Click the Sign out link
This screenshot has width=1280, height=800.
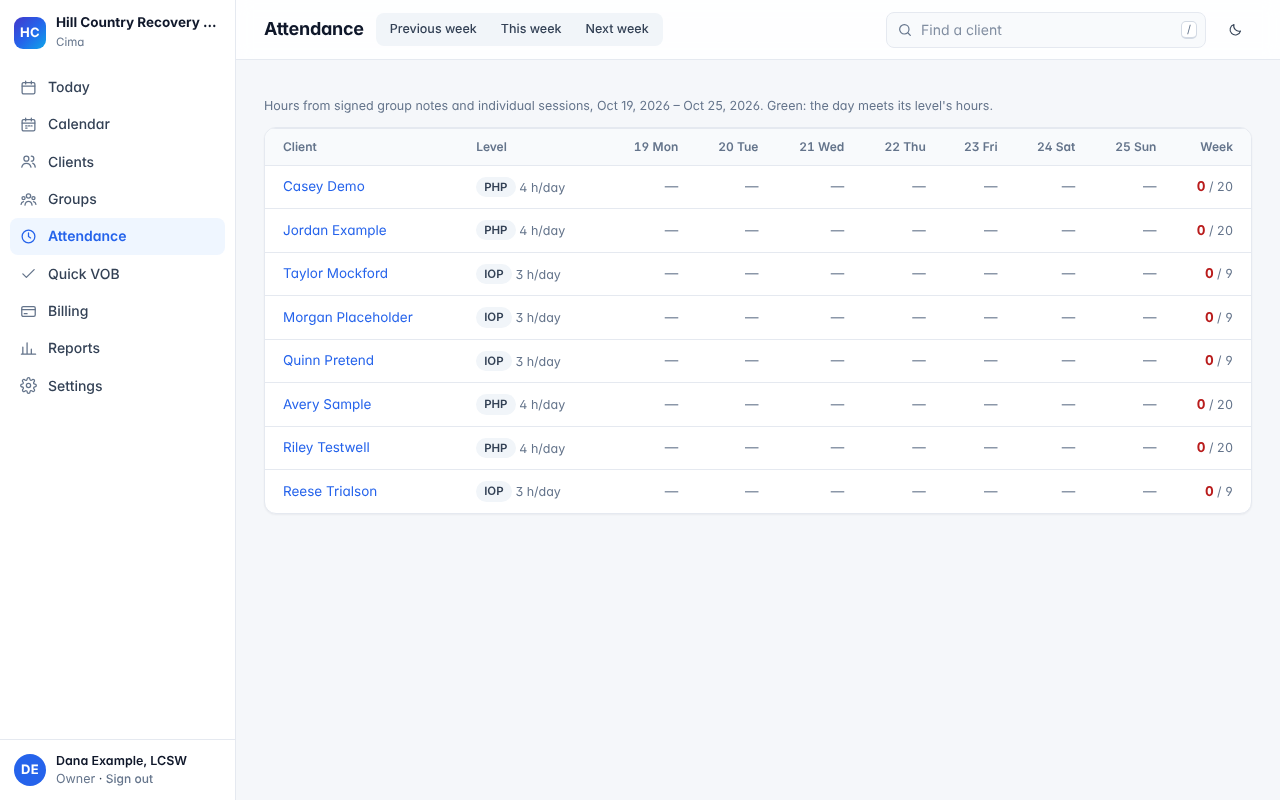[130, 779]
